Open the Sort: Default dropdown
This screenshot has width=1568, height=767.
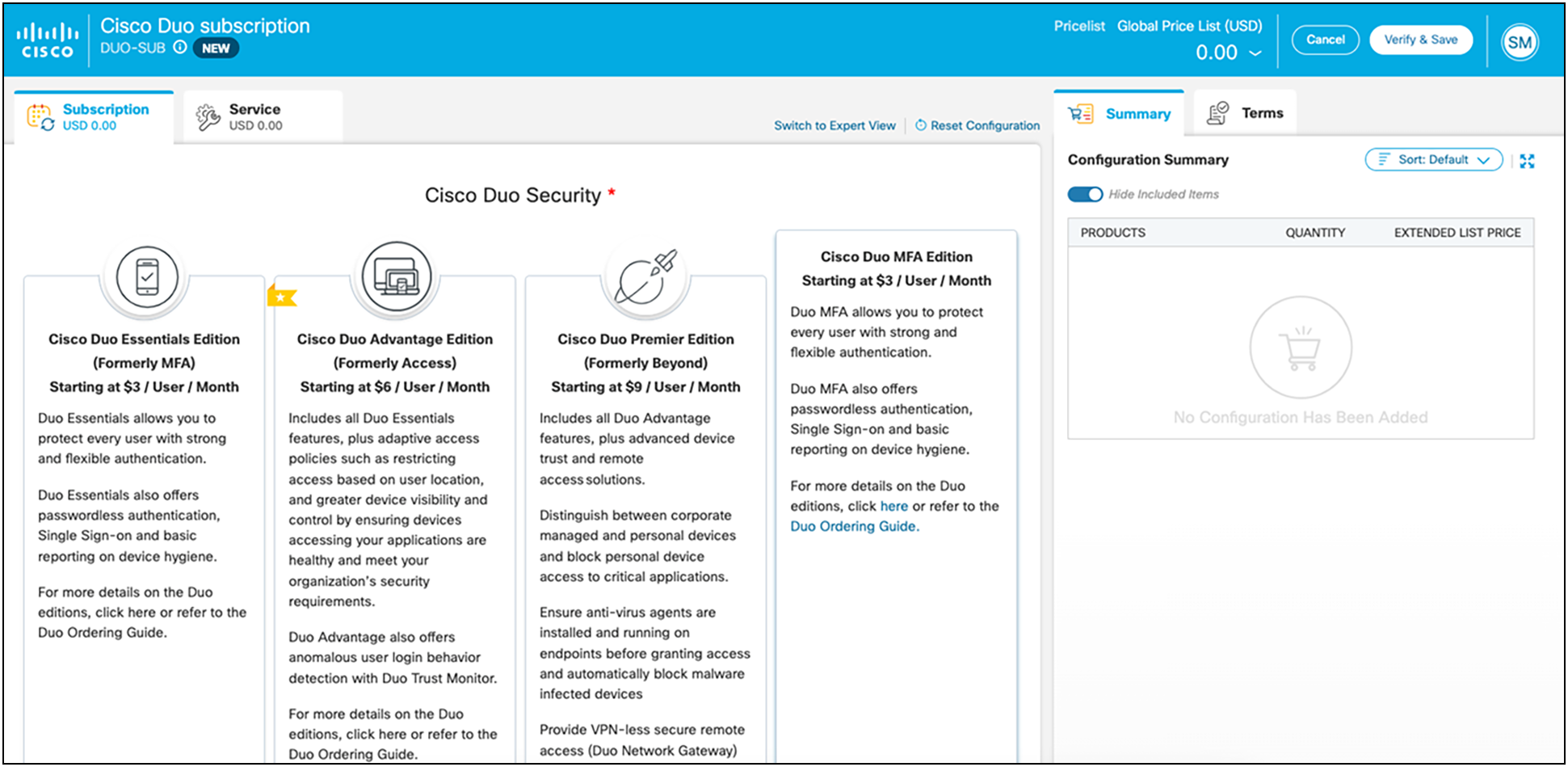[x=1434, y=159]
